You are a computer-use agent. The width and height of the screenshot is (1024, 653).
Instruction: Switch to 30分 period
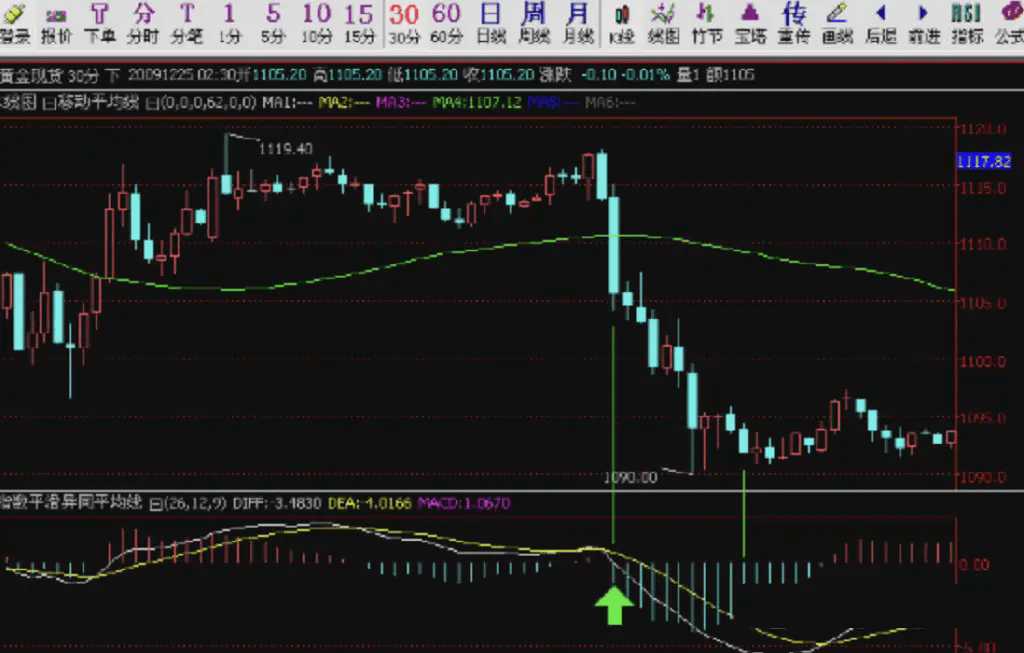[404, 23]
